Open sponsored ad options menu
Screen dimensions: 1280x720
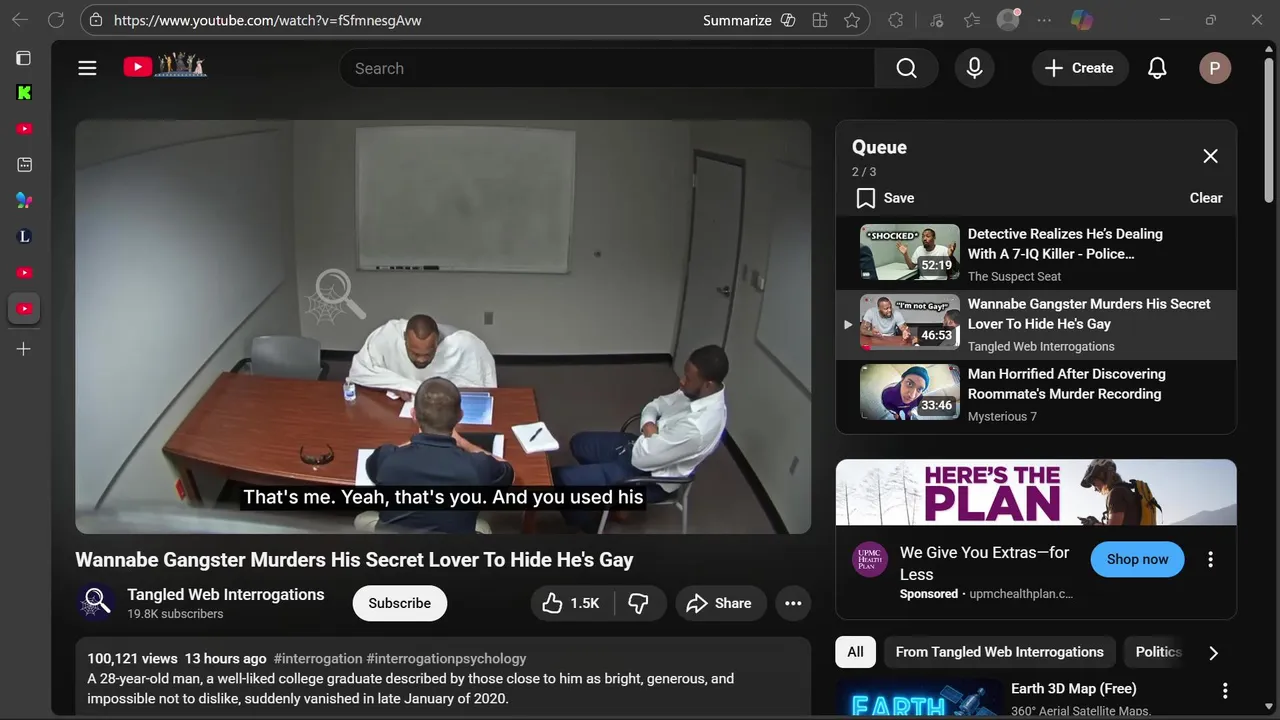(1210, 560)
